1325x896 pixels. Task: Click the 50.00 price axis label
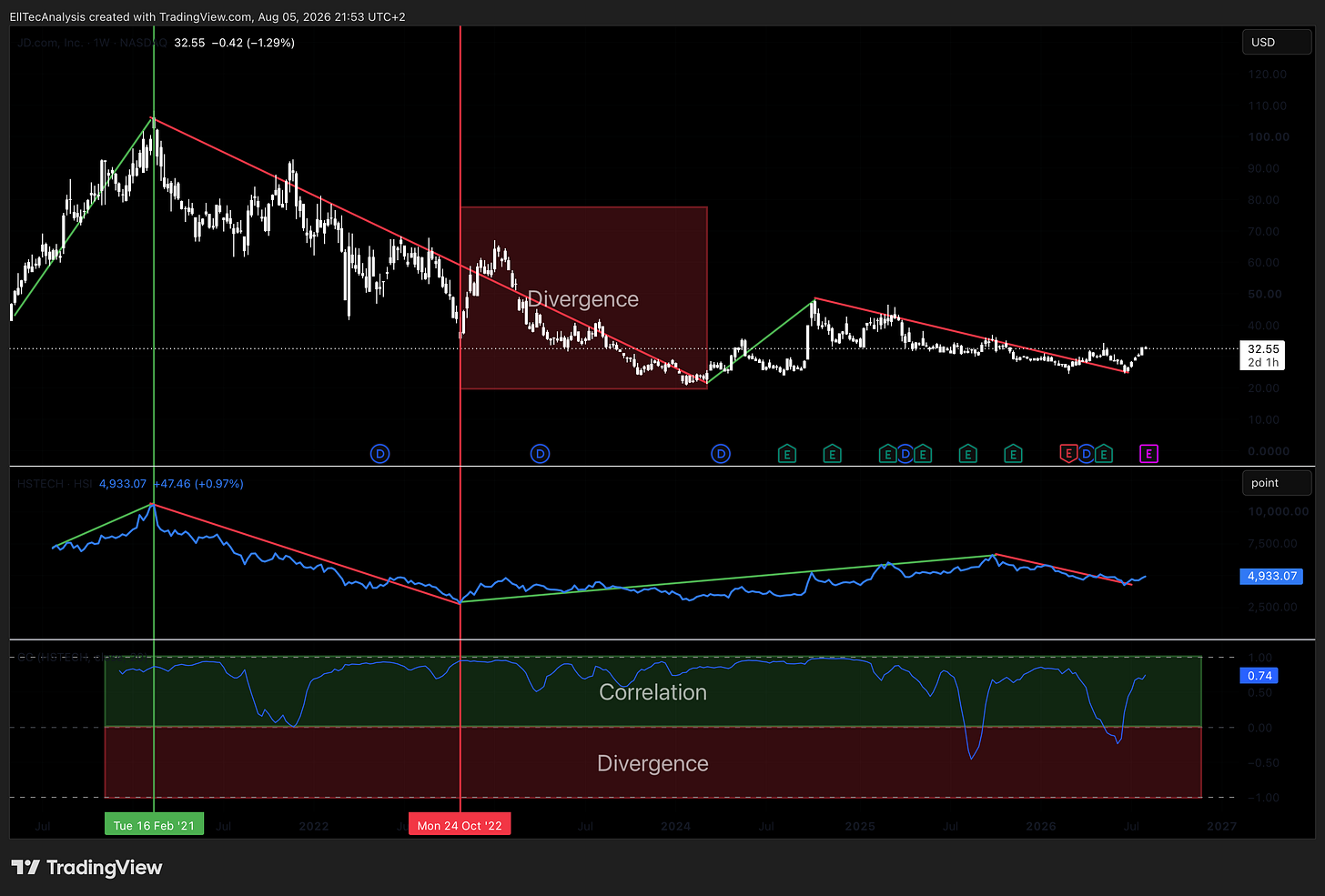[x=1265, y=294]
